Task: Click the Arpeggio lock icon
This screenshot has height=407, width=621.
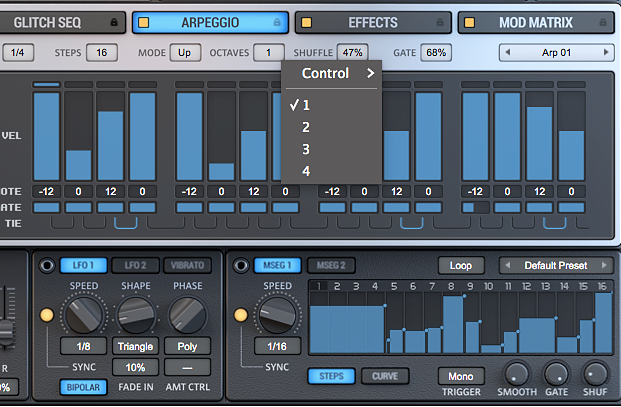Action: 277,22
